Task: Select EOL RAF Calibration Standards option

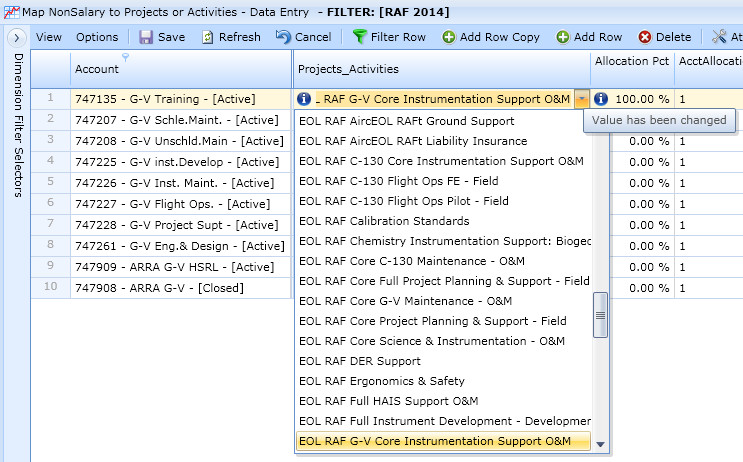Action: pyautogui.click(x=444, y=221)
